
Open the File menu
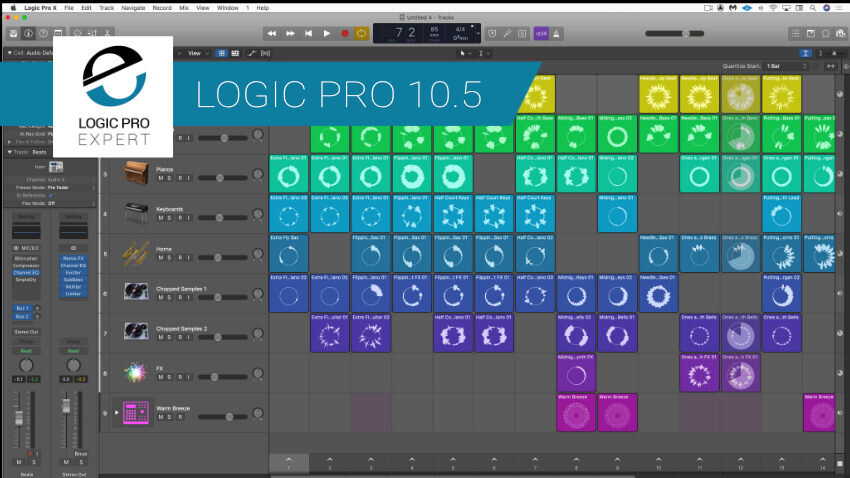(x=69, y=8)
